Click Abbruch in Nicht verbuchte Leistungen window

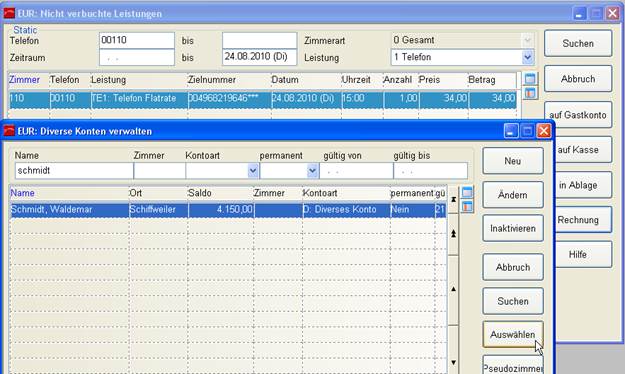tap(578, 79)
